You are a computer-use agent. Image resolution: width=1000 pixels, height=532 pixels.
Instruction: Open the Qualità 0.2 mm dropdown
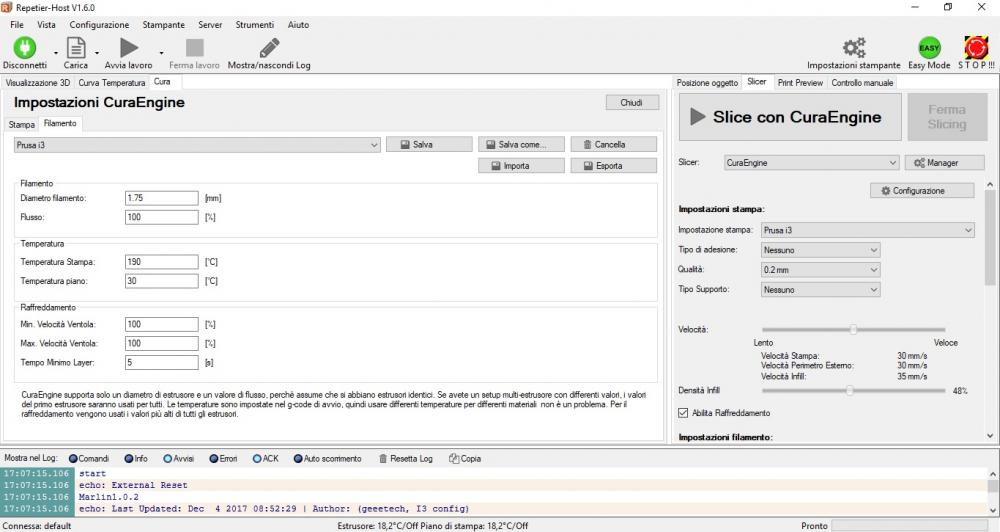coord(820,270)
